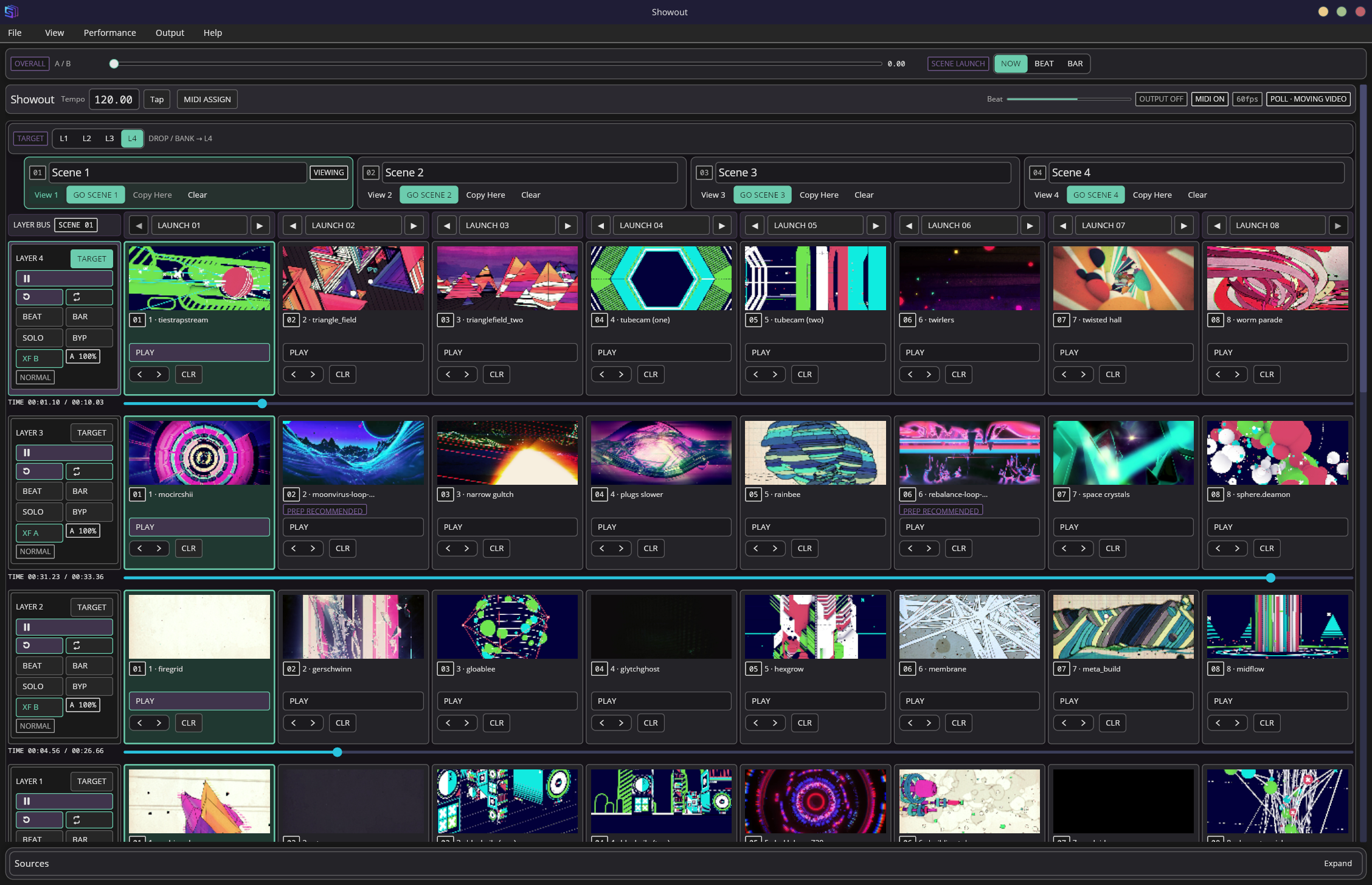Toggle BYP on Layer 3
Image resolution: width=1372 pixels, height=885 pixels.
pos(89,512)
